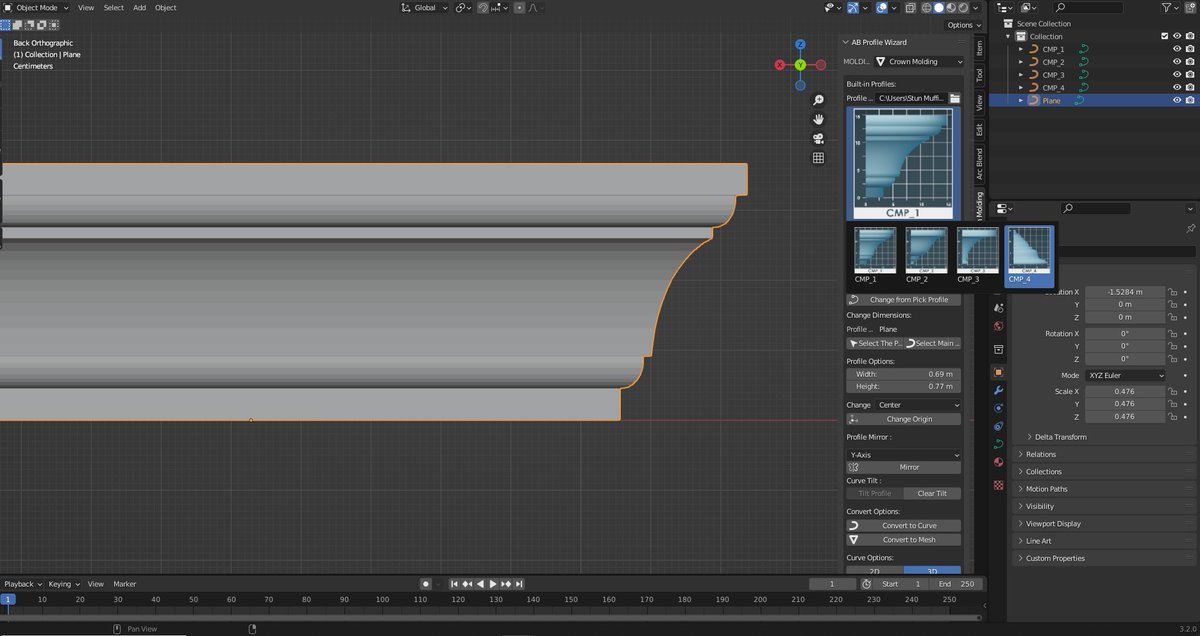
Task: Open Global transform orientation dropdown
Action: [424, 7]
